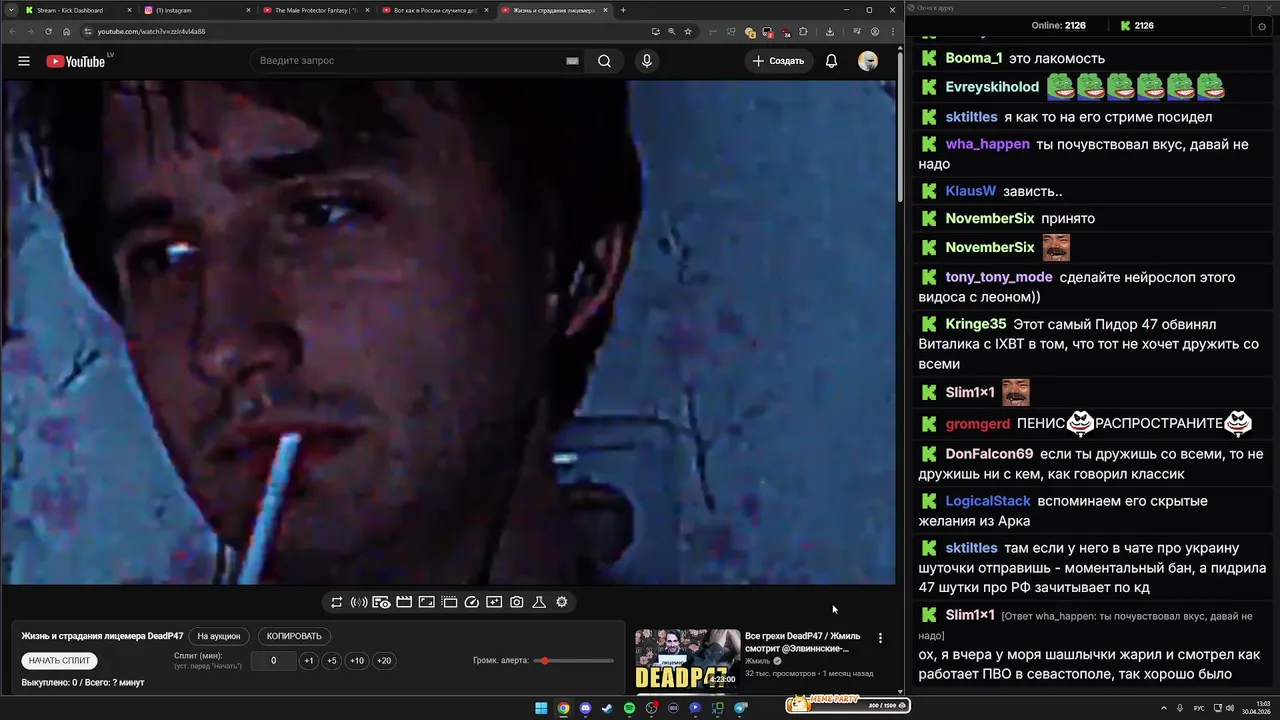Click username NovemberSix with принято message
The width and height of the screenshot is (1280, 720).
point(990,218)
